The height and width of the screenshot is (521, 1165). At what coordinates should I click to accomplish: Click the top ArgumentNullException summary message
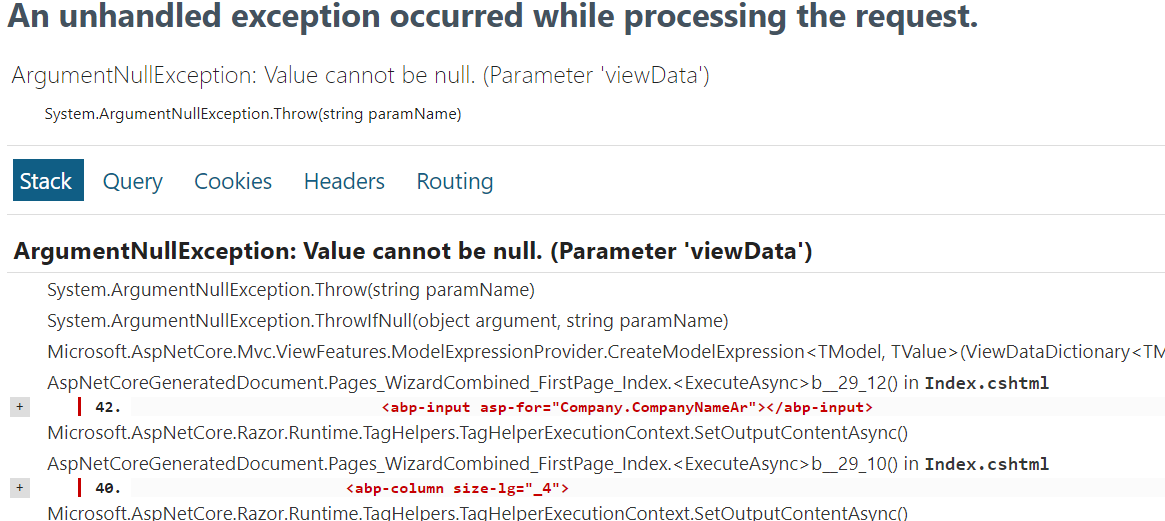point(360,75)
